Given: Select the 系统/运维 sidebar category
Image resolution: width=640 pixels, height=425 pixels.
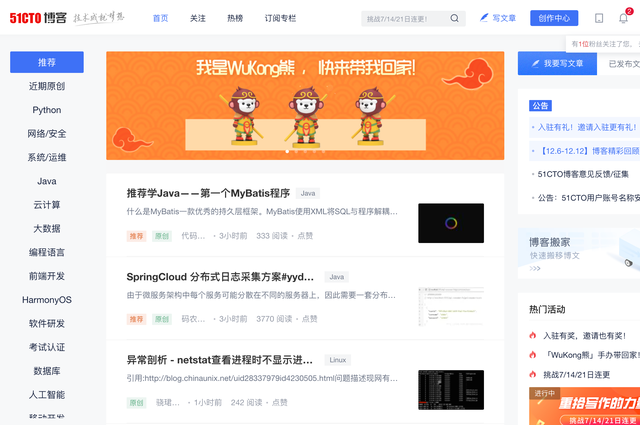Looking at the screenshot, I should 47,157.
